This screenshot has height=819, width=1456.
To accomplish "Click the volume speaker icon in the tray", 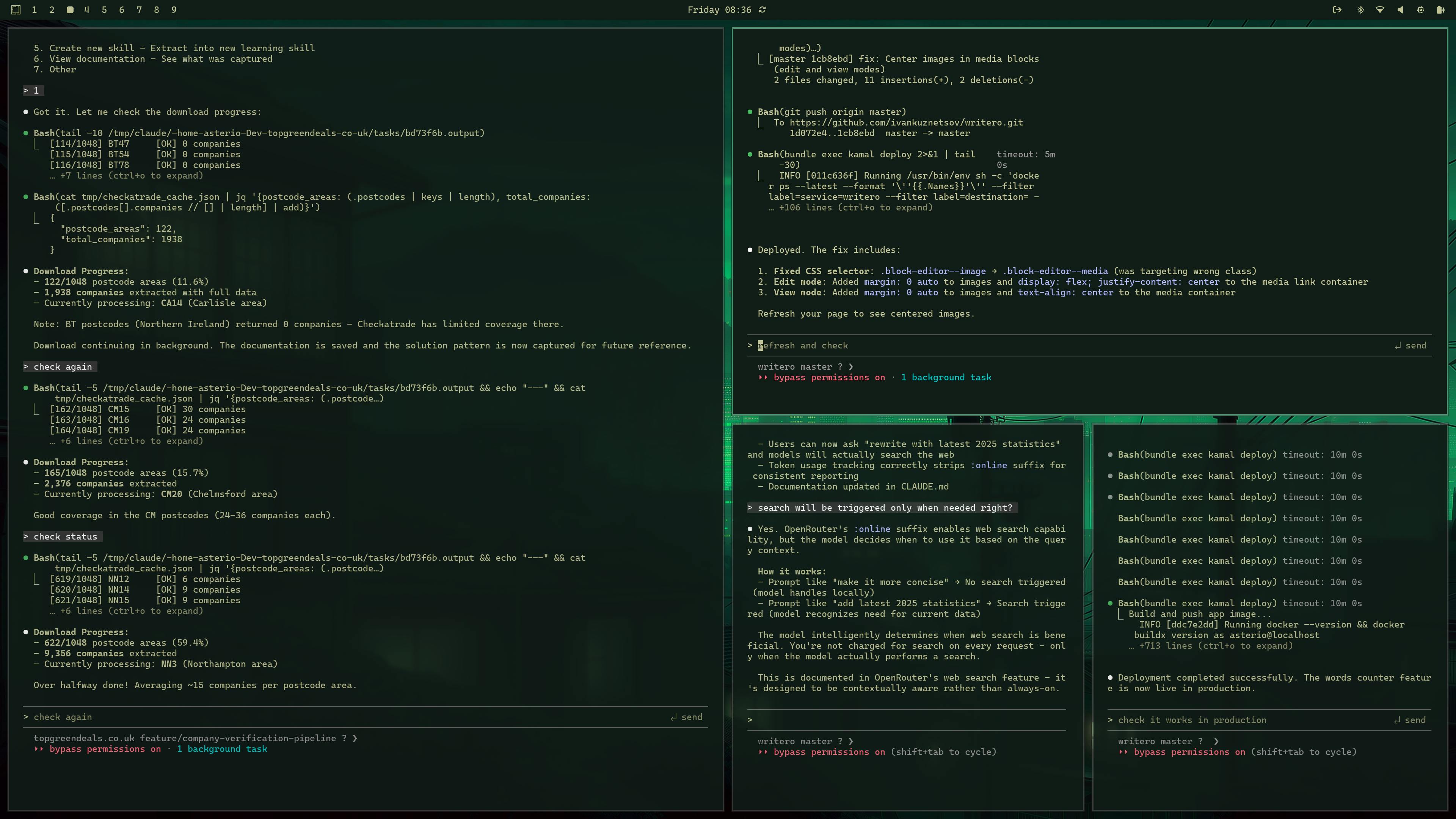I will tap(1401, 9).
